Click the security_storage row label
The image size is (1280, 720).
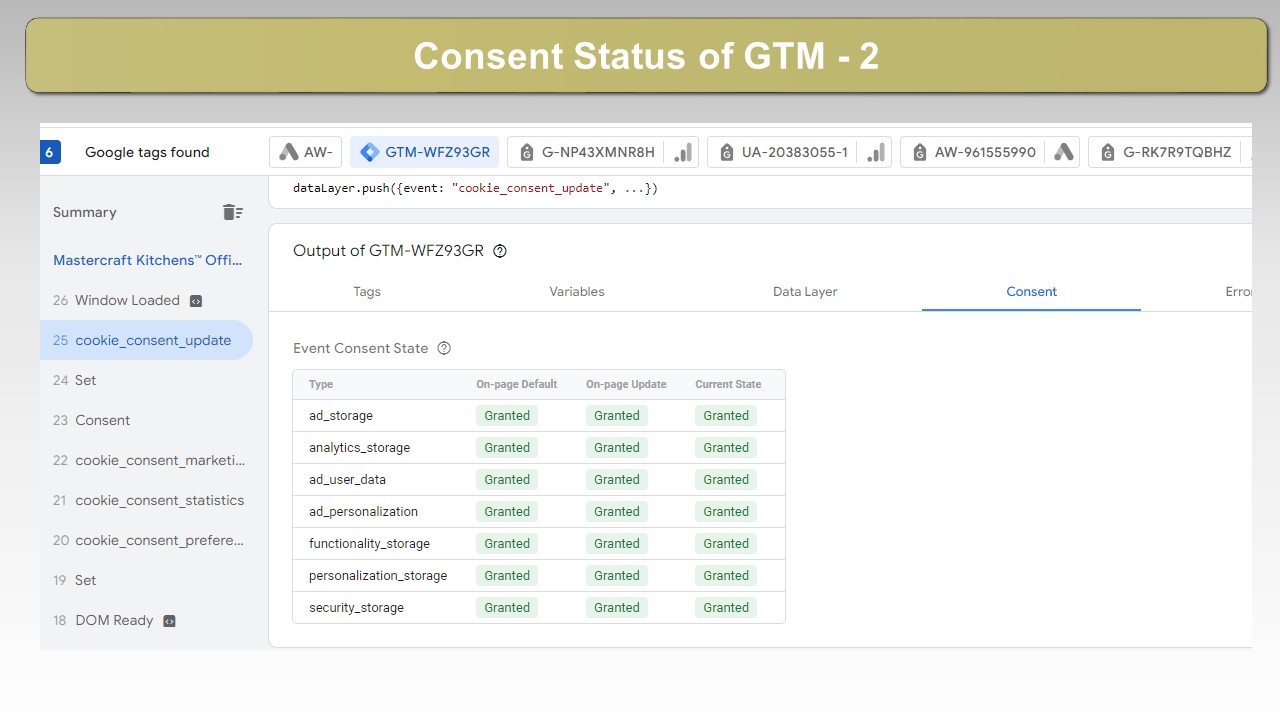[356, 608]
